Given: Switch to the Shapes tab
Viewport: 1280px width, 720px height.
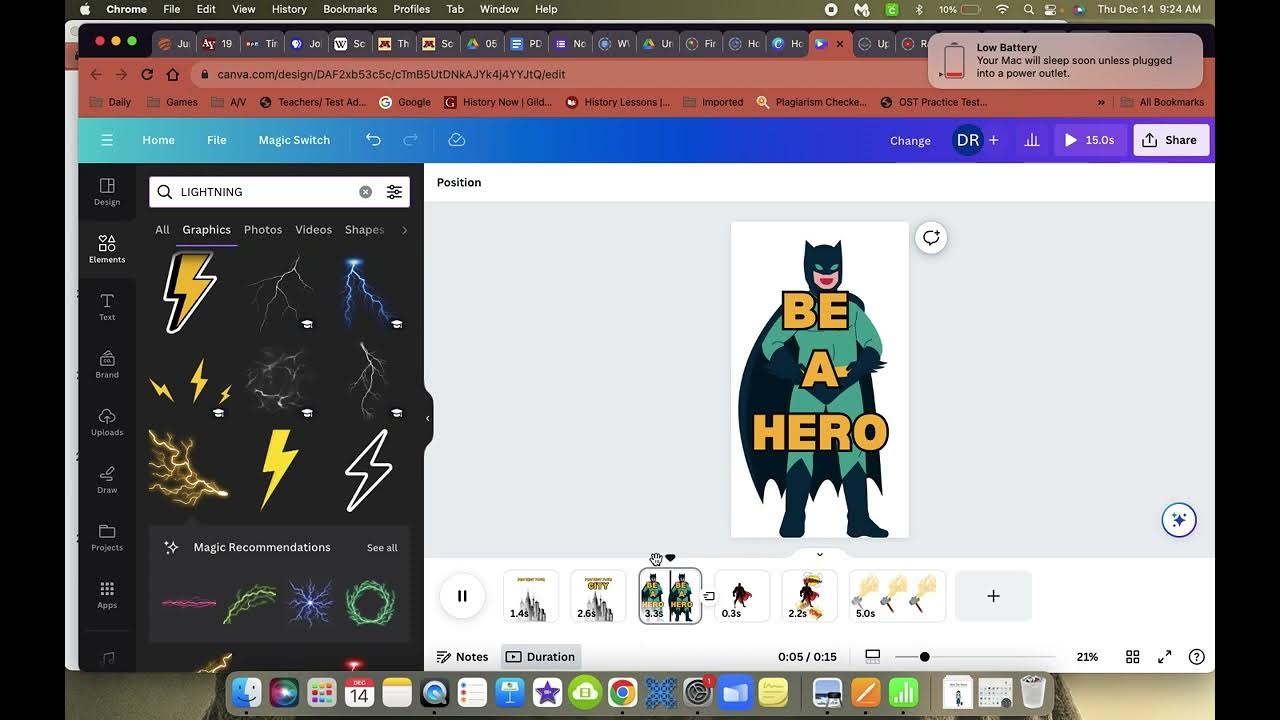Looking at the screenshot, I should (x=364, y=230).
